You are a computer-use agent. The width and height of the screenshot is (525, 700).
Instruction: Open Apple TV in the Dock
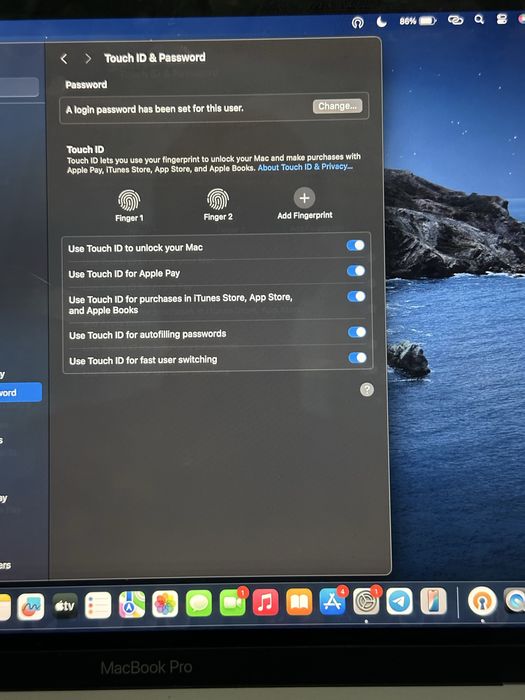(65, 606)
